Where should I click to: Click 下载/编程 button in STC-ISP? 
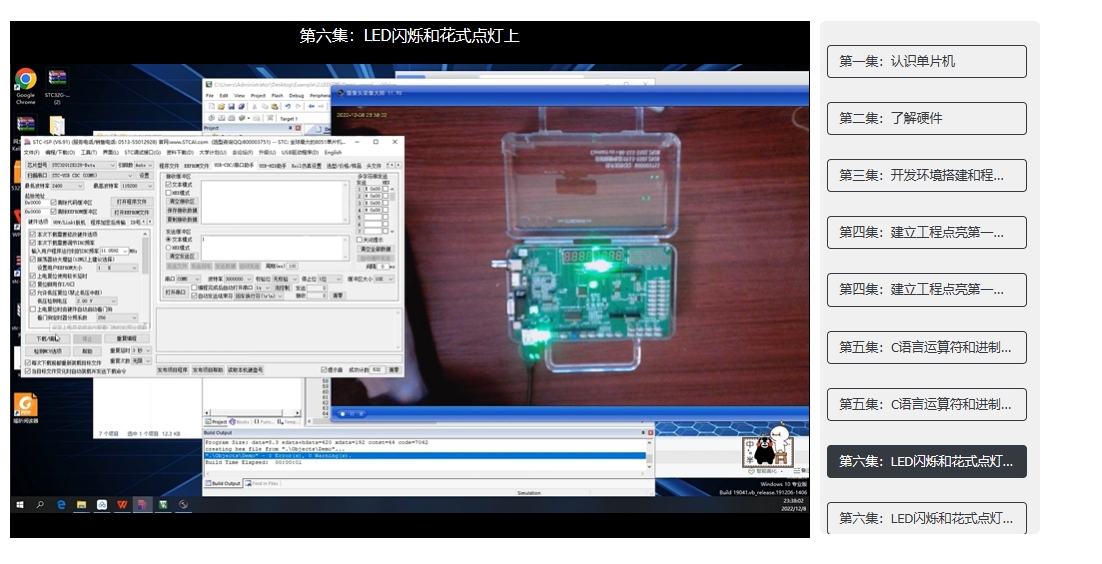(48, 338)
